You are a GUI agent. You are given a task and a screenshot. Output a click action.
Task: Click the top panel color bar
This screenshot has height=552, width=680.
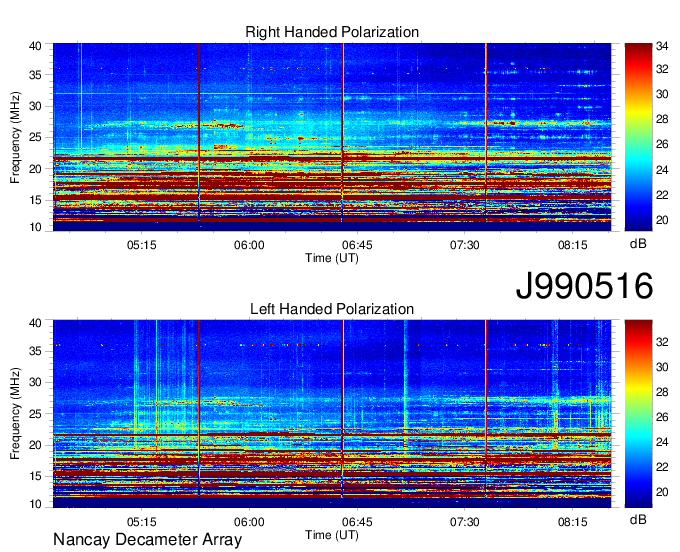tap(638, 137)
